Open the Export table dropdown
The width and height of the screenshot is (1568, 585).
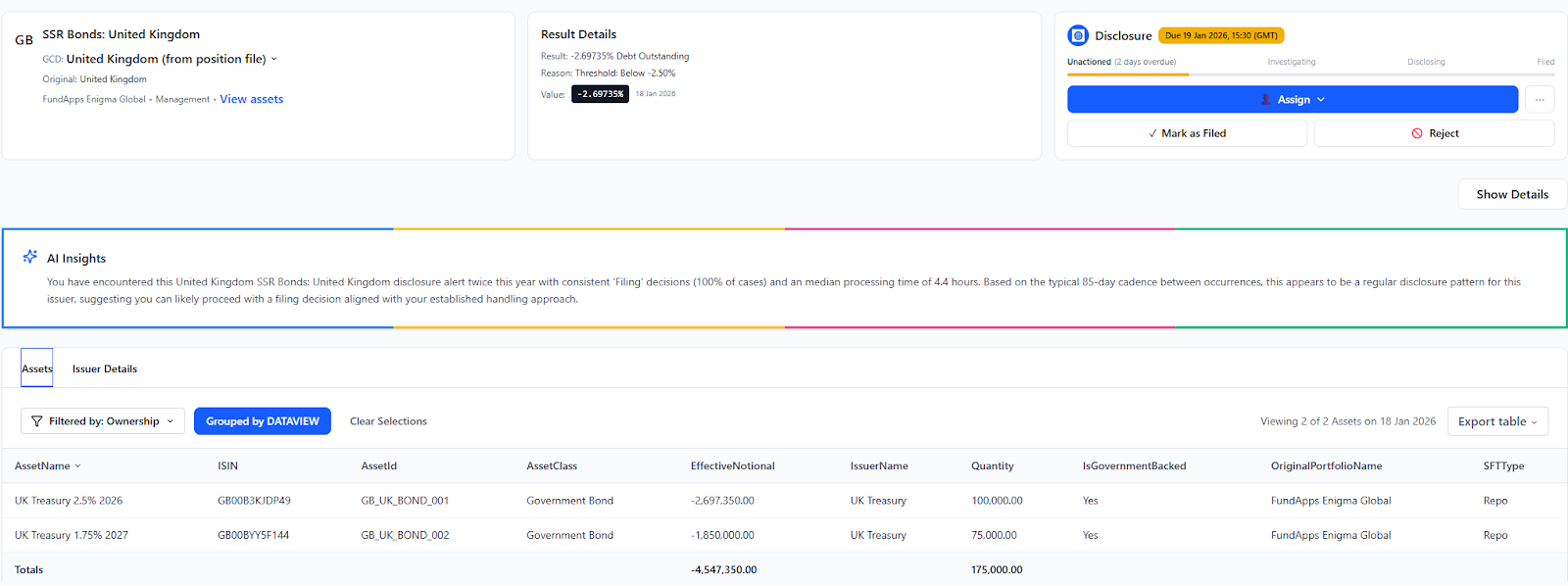click(1496, 421)
